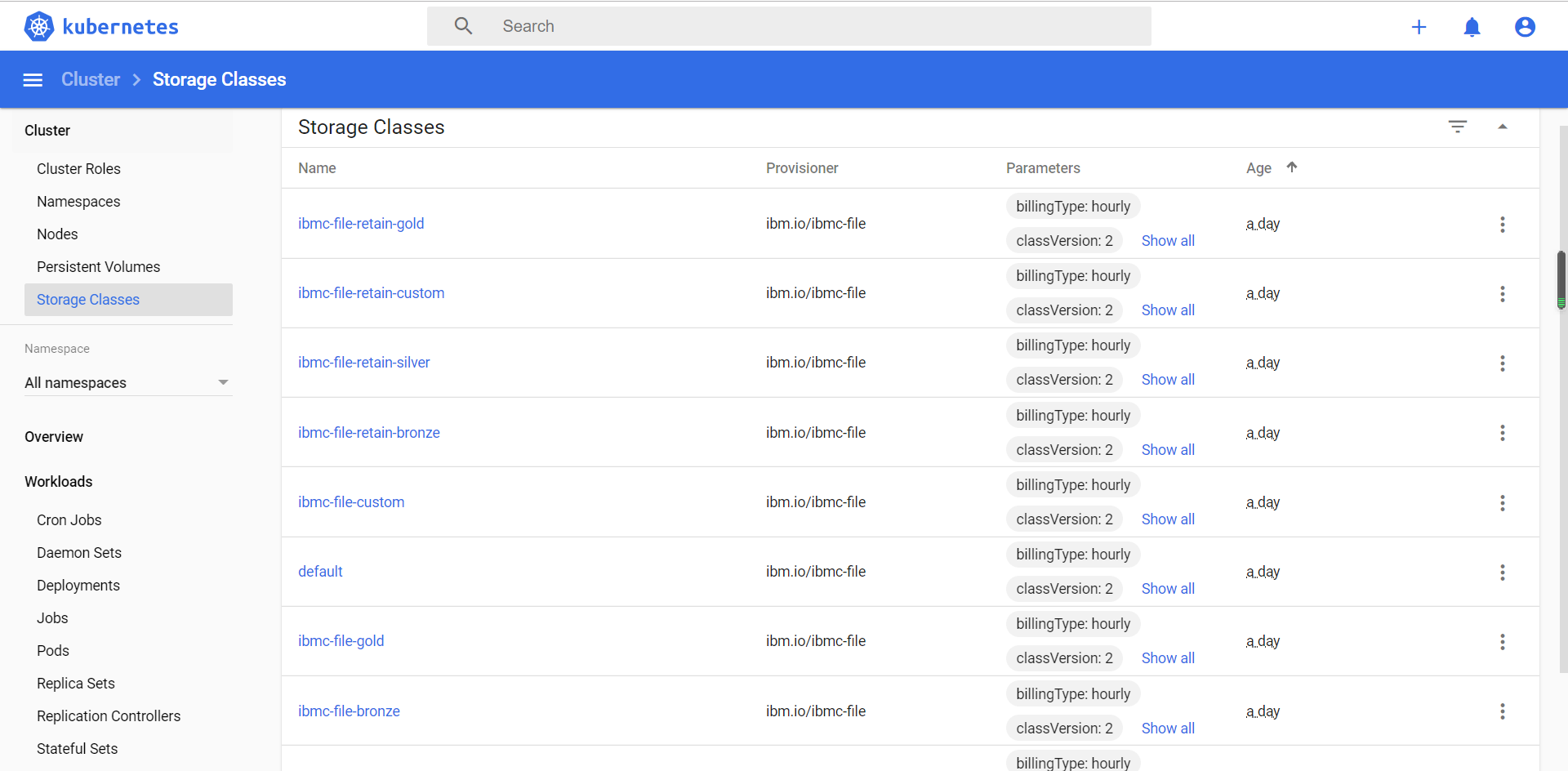This screenshot has height=771, width=1568.
Task: Select Storage Classes in sidebar
Action: tap(128, 300)
